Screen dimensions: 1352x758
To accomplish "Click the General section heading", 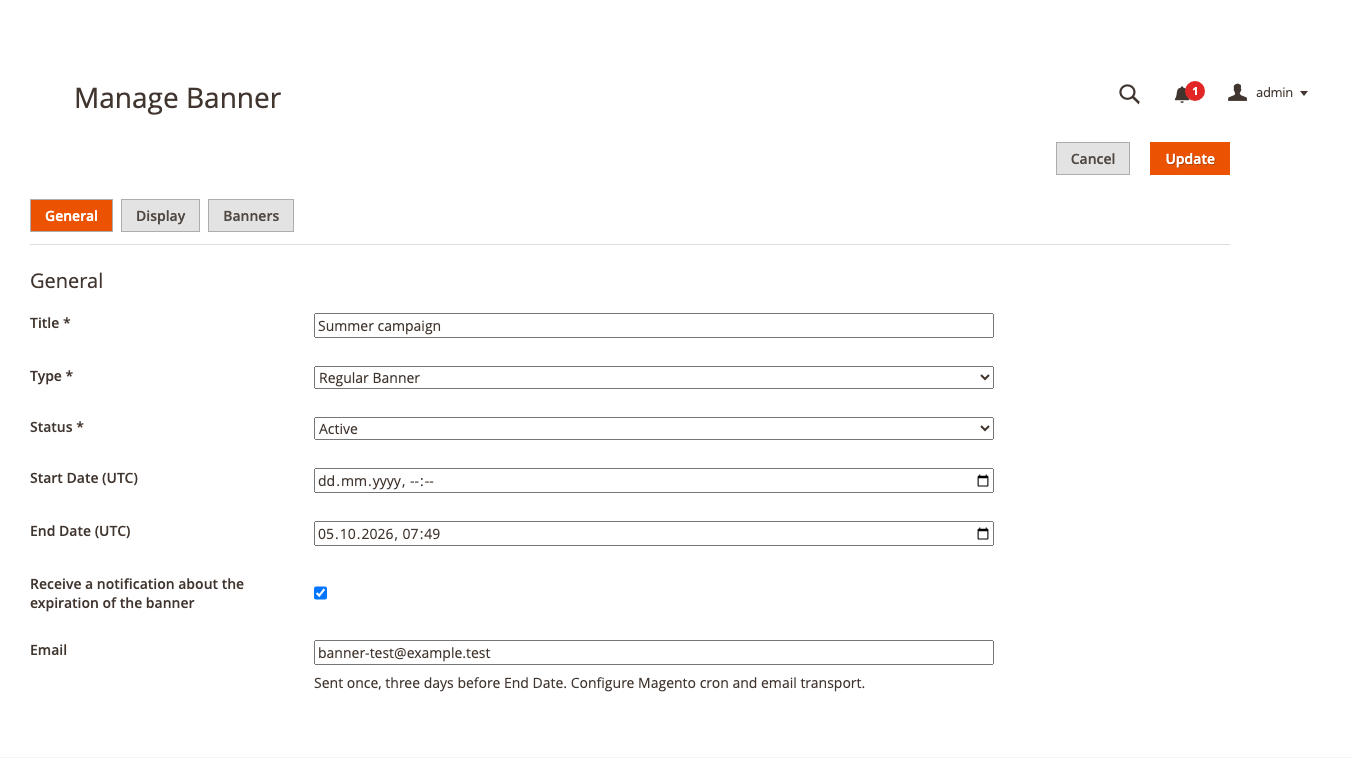I will (x=67, y=281).
